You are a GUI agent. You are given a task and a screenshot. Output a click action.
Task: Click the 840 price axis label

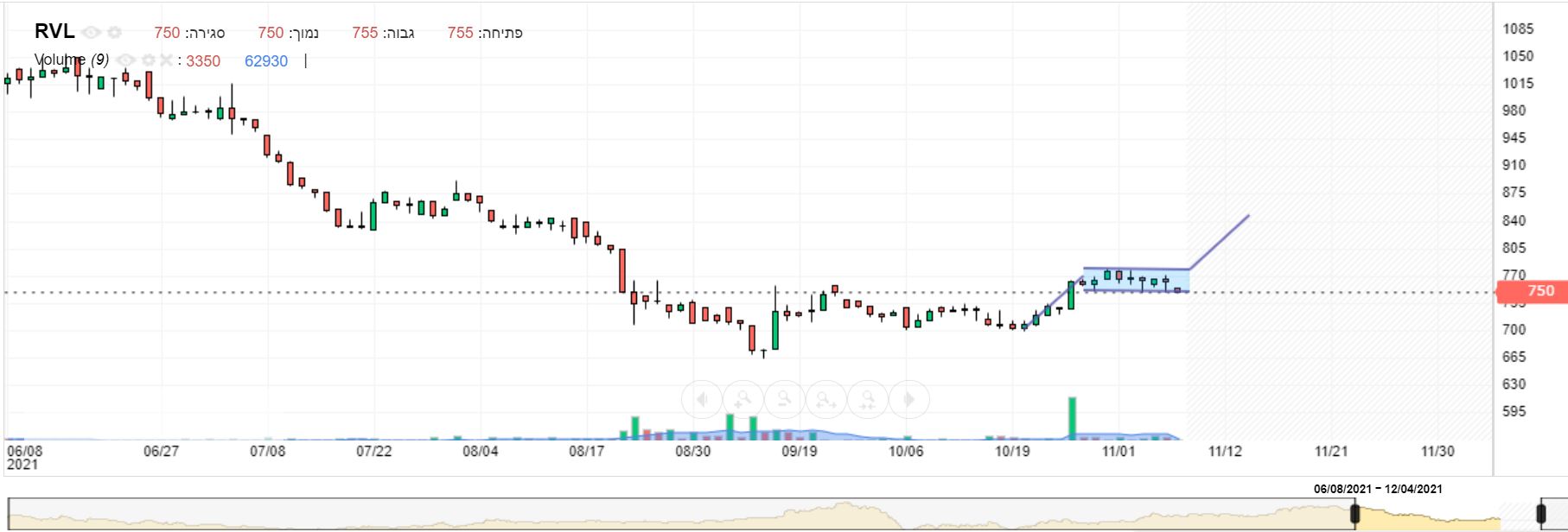1514,221
